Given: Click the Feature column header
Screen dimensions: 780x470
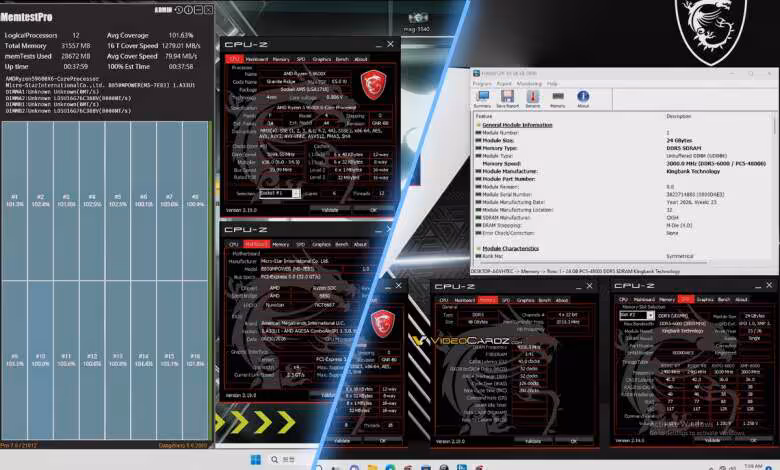Looking at the screenshot, I should tap(484, 116).
